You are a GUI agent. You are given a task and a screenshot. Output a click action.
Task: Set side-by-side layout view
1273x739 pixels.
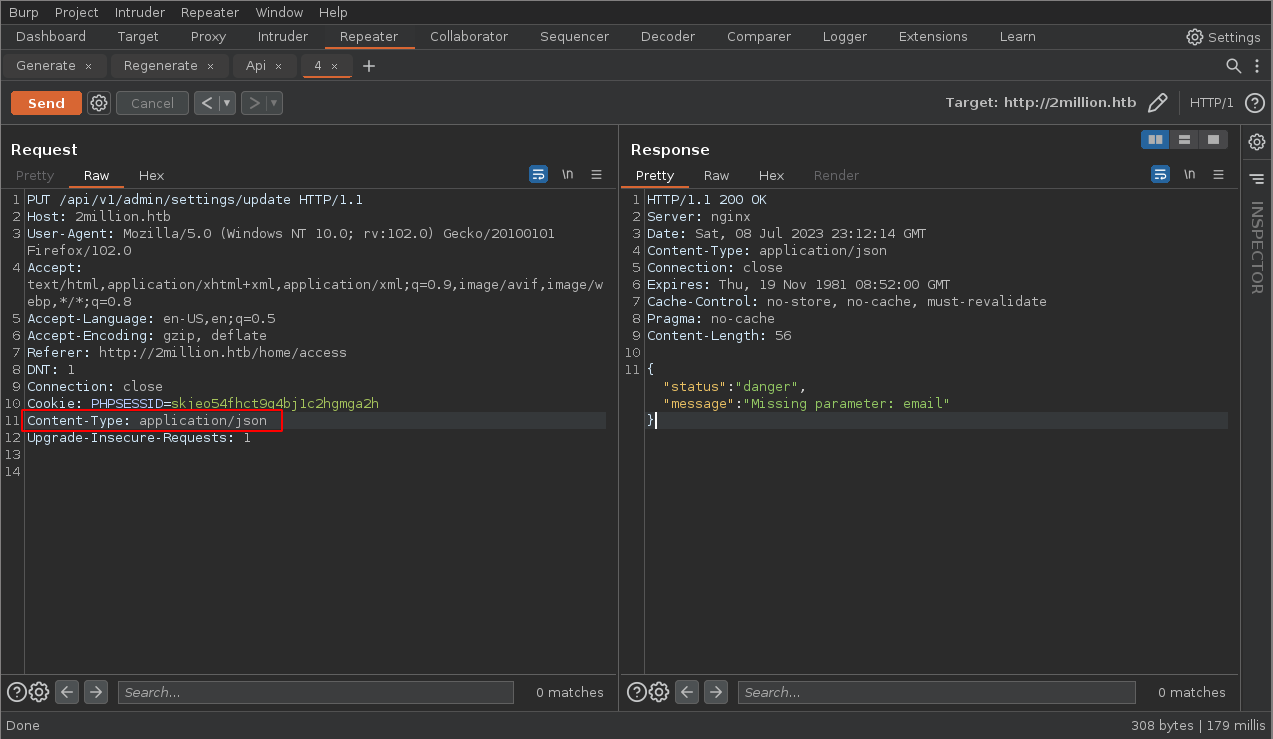(1155, 140)
